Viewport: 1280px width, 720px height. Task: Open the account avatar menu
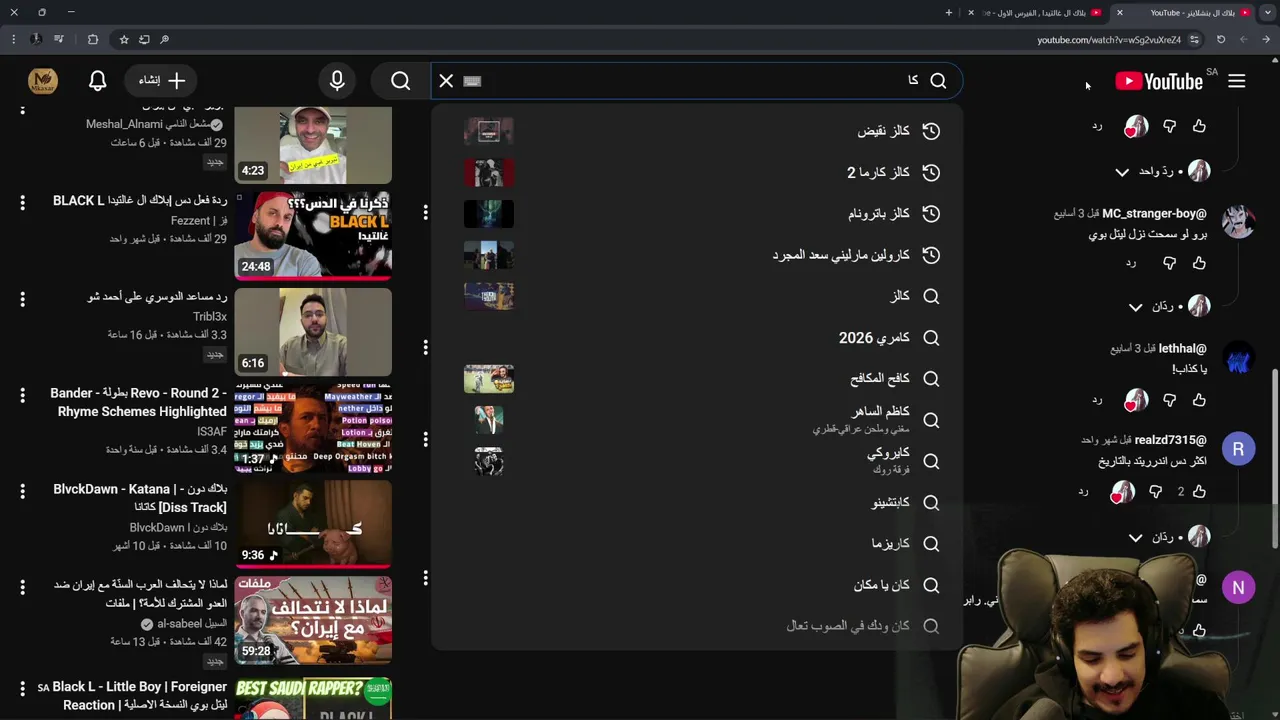point(42,81)
